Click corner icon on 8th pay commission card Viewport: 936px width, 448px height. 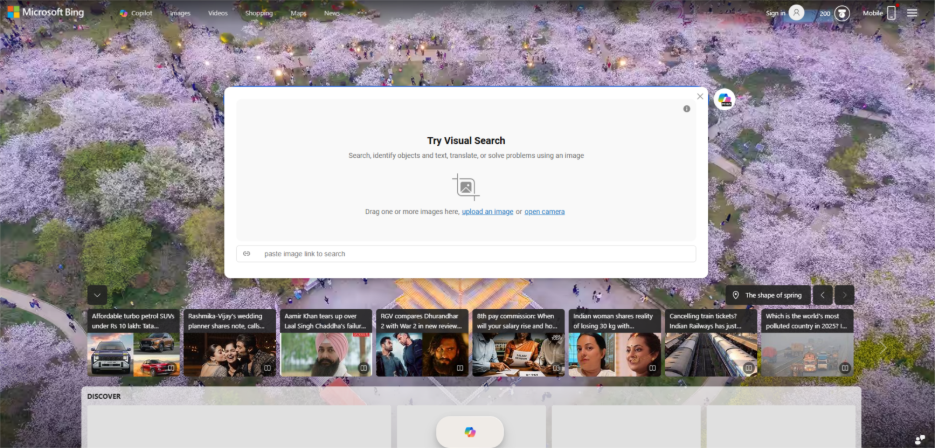(556, 368)
